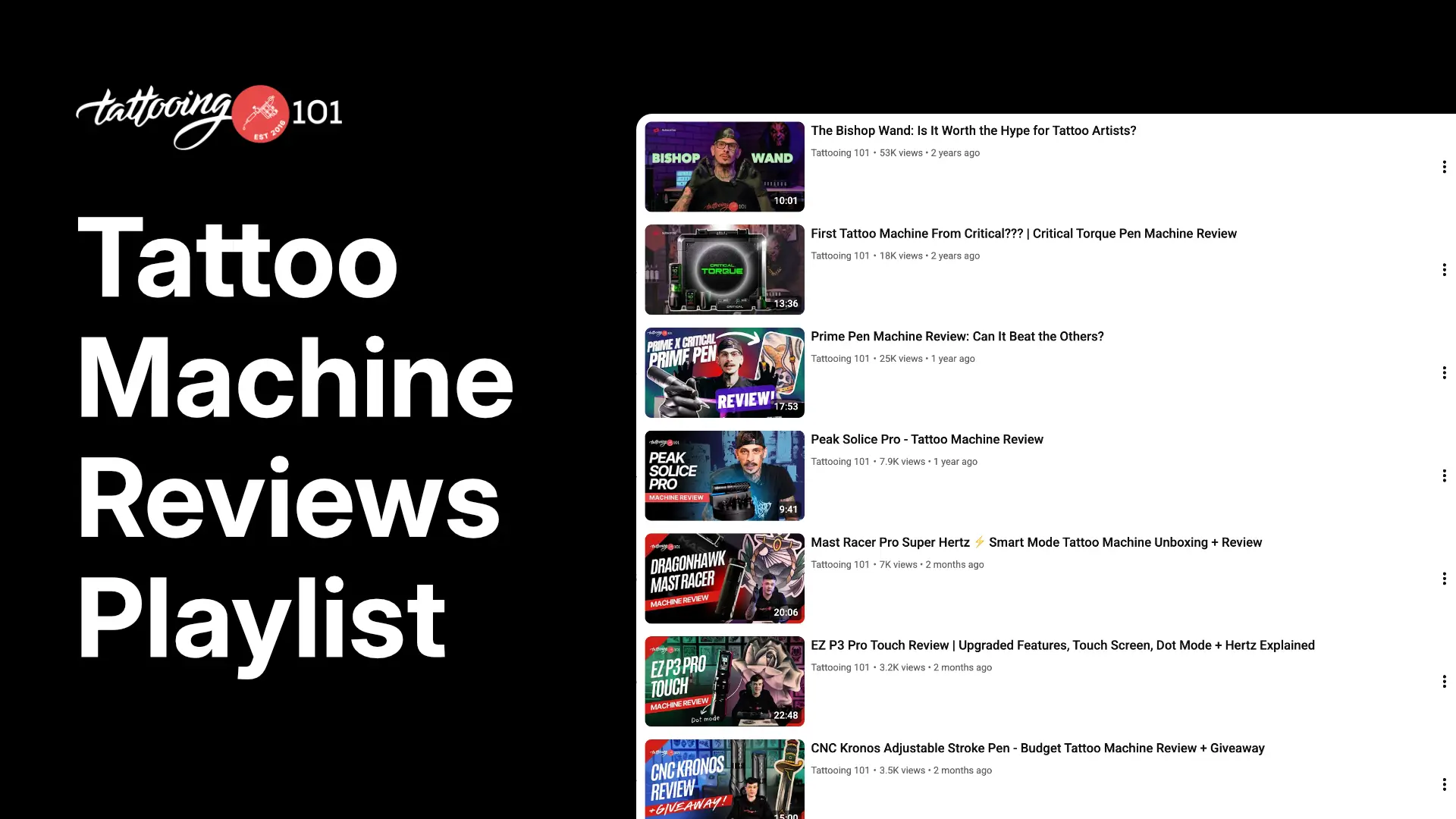This screenshot has width=1456, height=819.
Task: Click '3.5K views • 2 months ago' text
Action: 936,770
